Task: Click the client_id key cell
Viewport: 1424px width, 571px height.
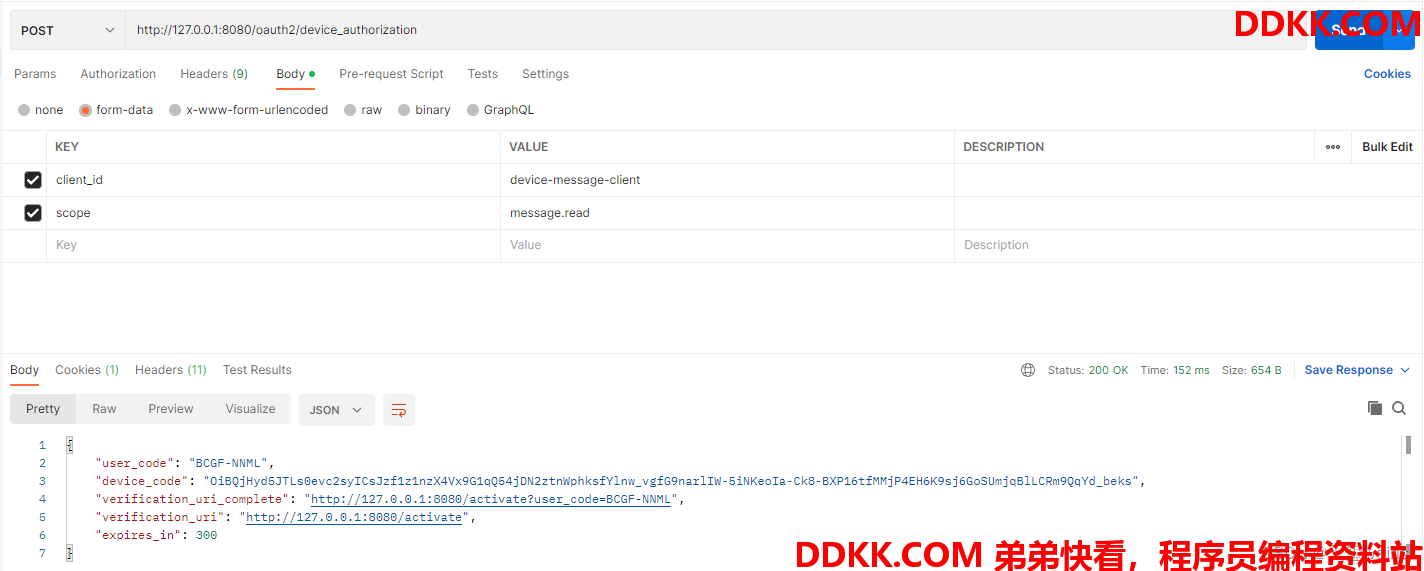Action: click(273, 180)
